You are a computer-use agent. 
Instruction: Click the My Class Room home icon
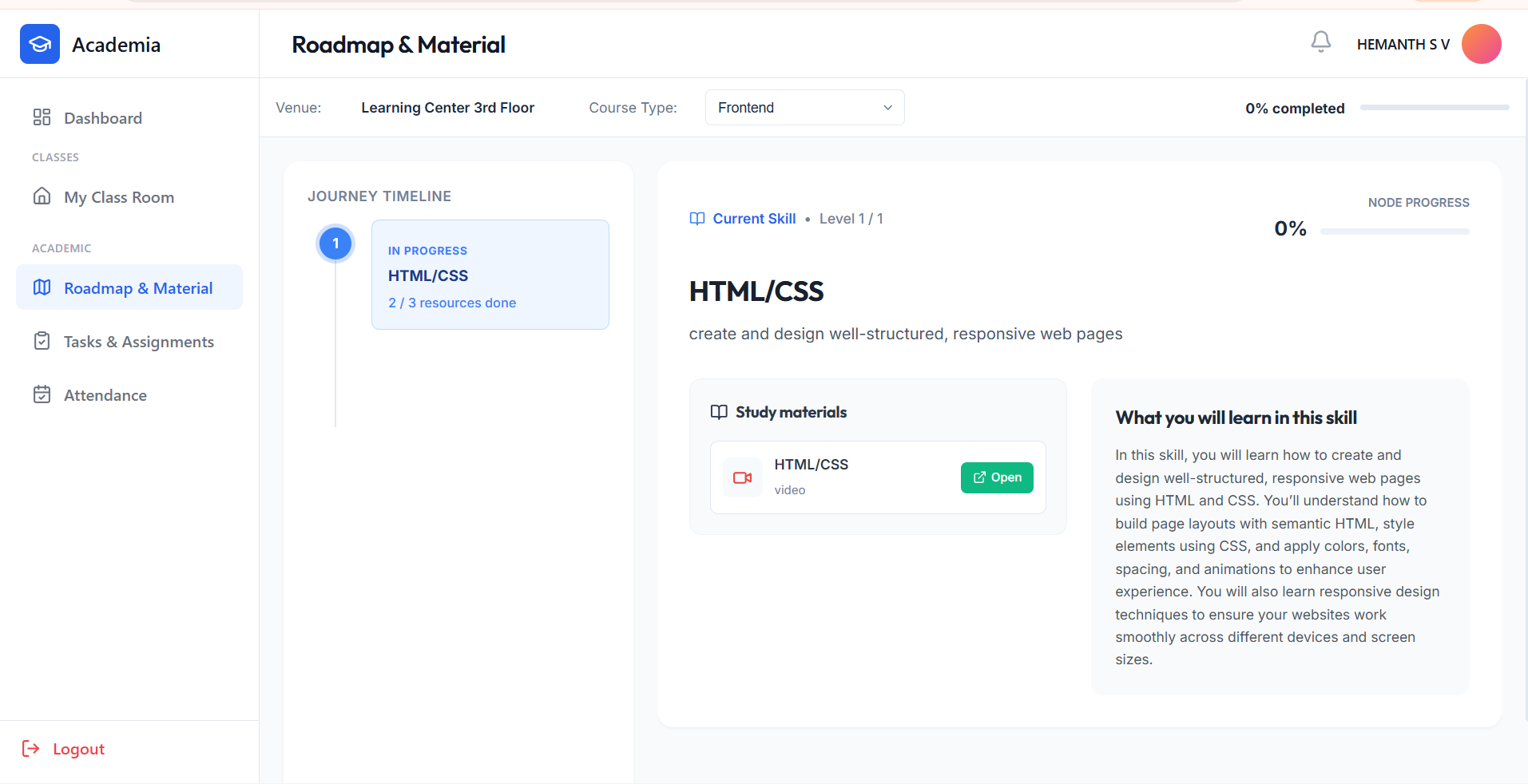pyautogui.click(x=42, y=196)
